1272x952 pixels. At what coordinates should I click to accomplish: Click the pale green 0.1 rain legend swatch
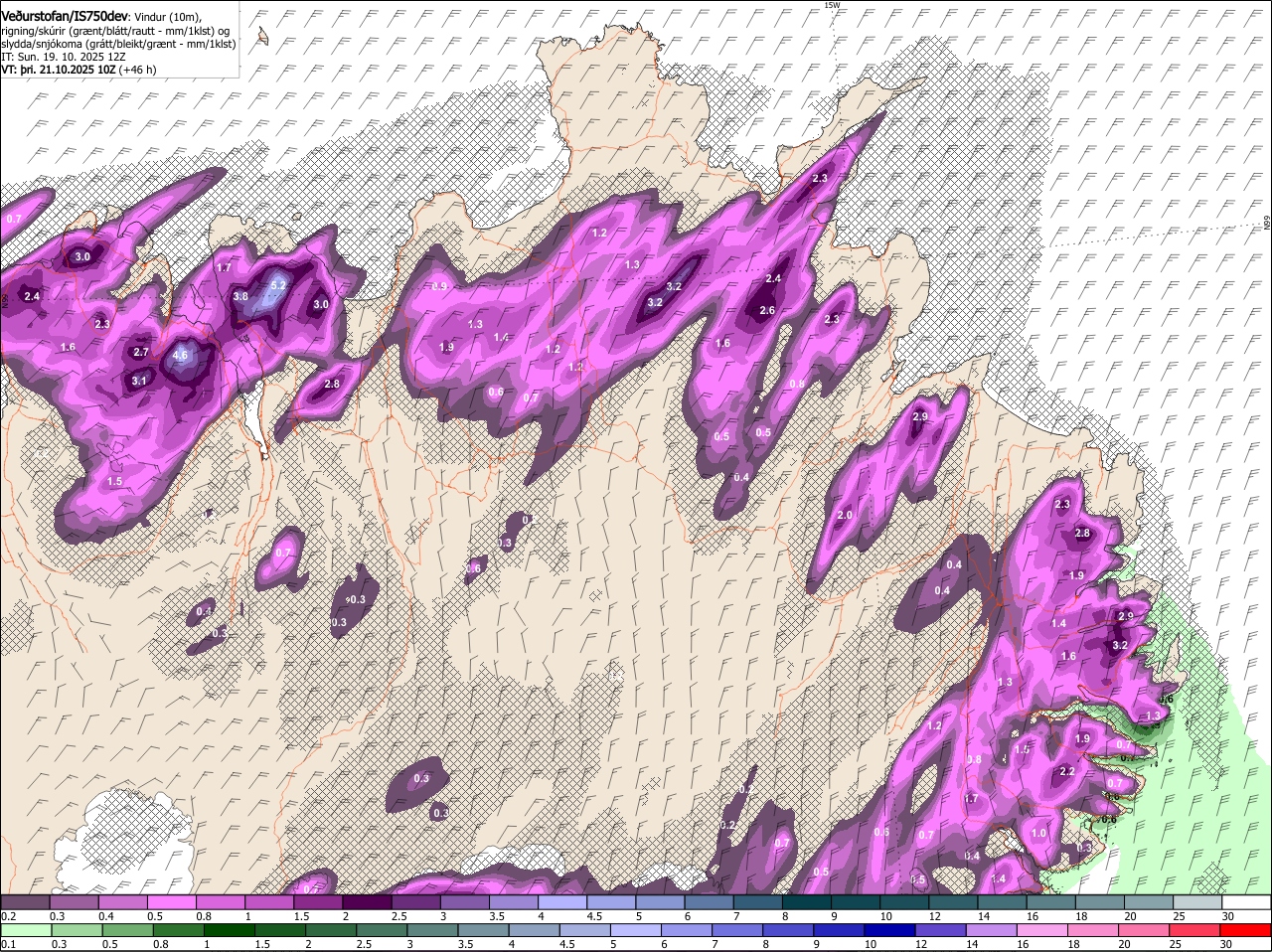(x=25, y=930)
